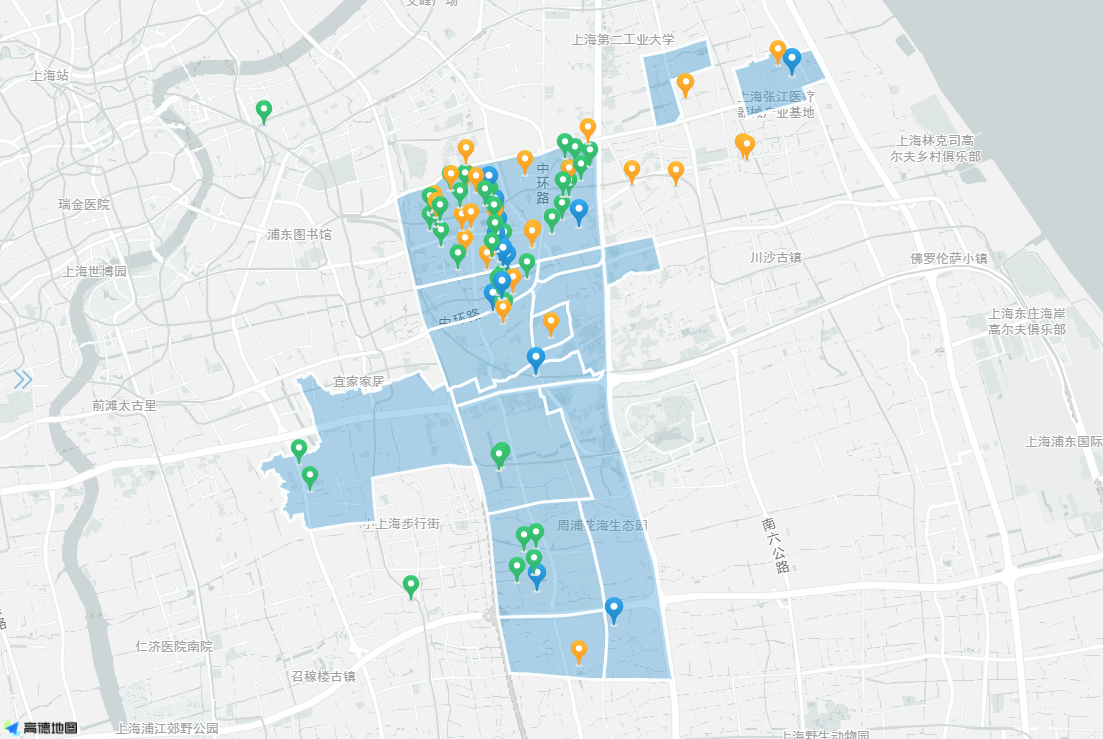Screen dimensions: 1103x739
Task: Click green marker in district southeast of 宜家家居
Action: click(500, 456)
